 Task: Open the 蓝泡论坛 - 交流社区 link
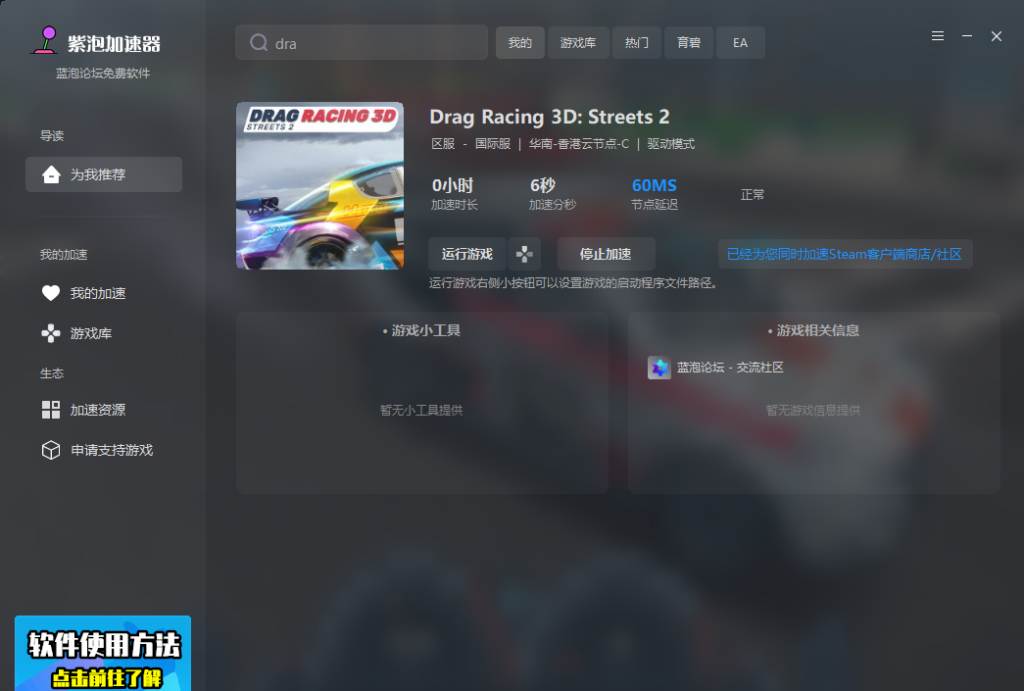coord(730,368)
